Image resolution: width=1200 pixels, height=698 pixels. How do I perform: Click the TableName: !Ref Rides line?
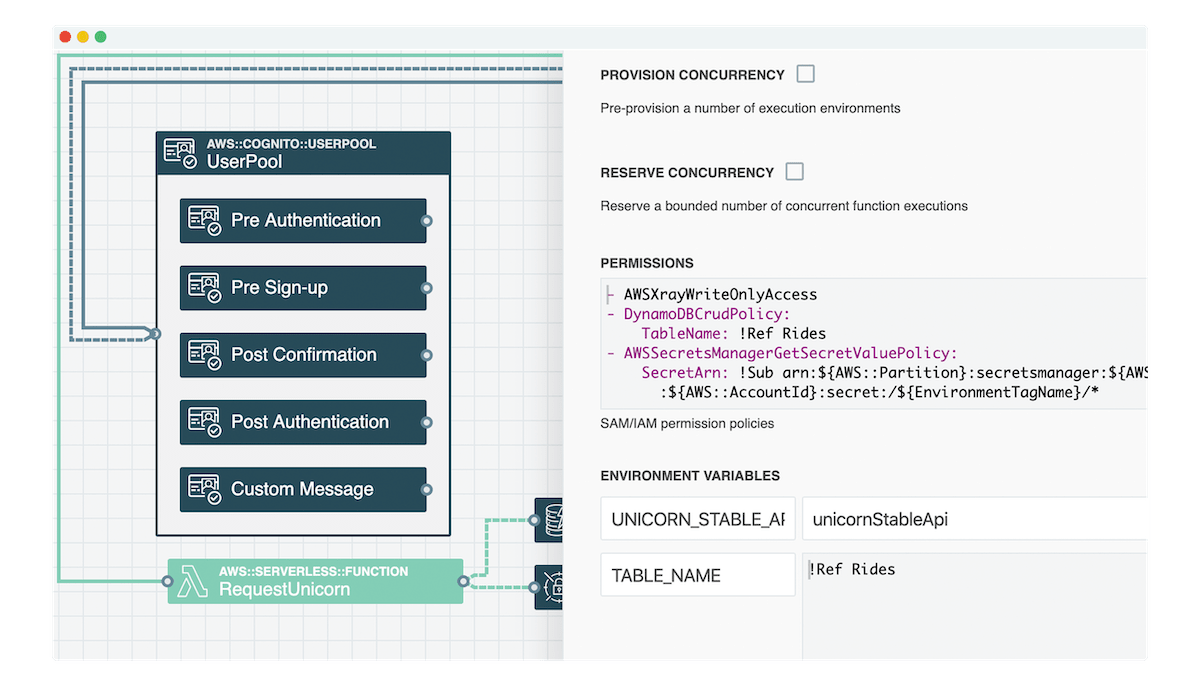pyautogui.click(x=734, y=333)
